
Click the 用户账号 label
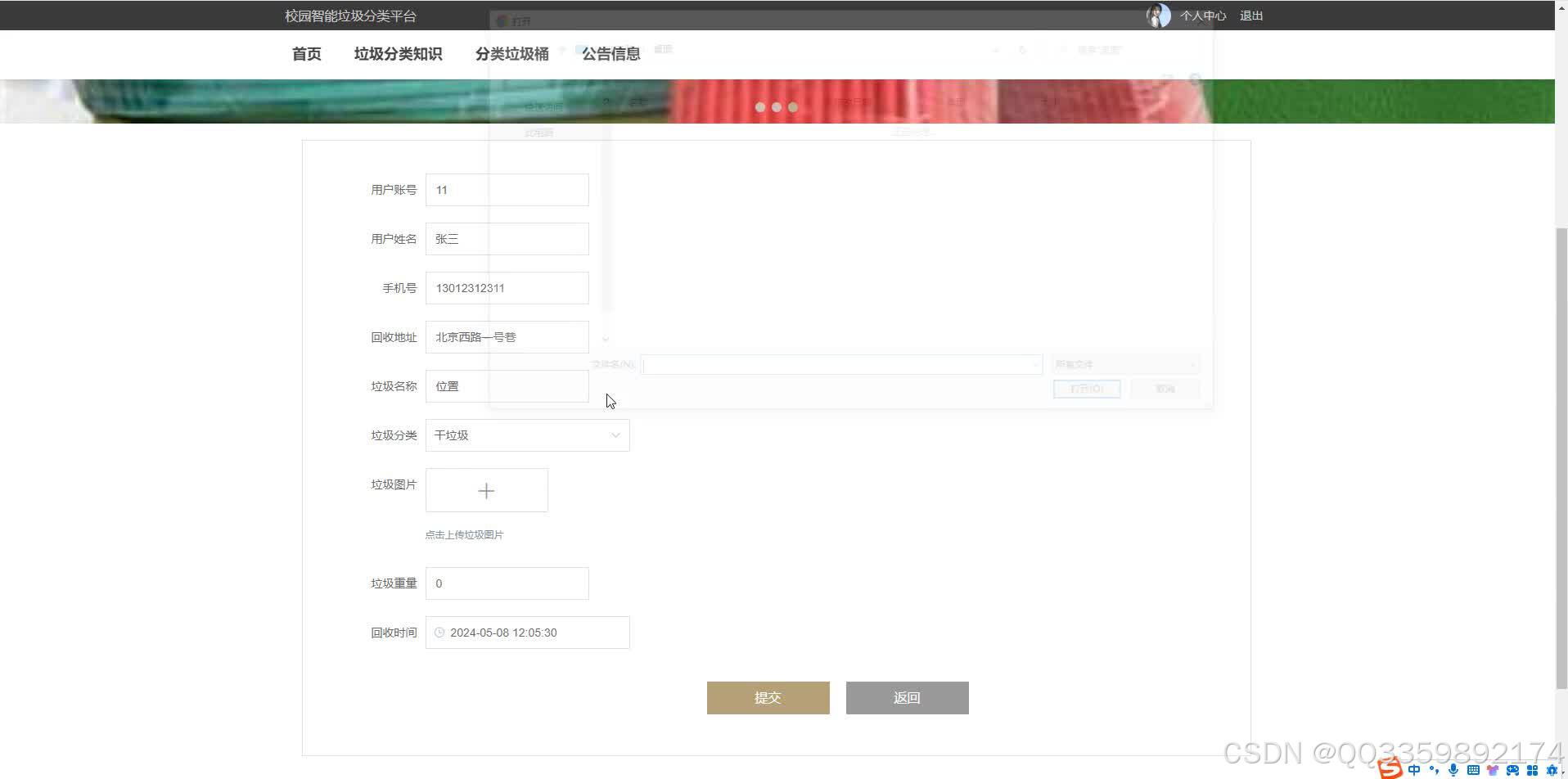[x=394, y=190]
